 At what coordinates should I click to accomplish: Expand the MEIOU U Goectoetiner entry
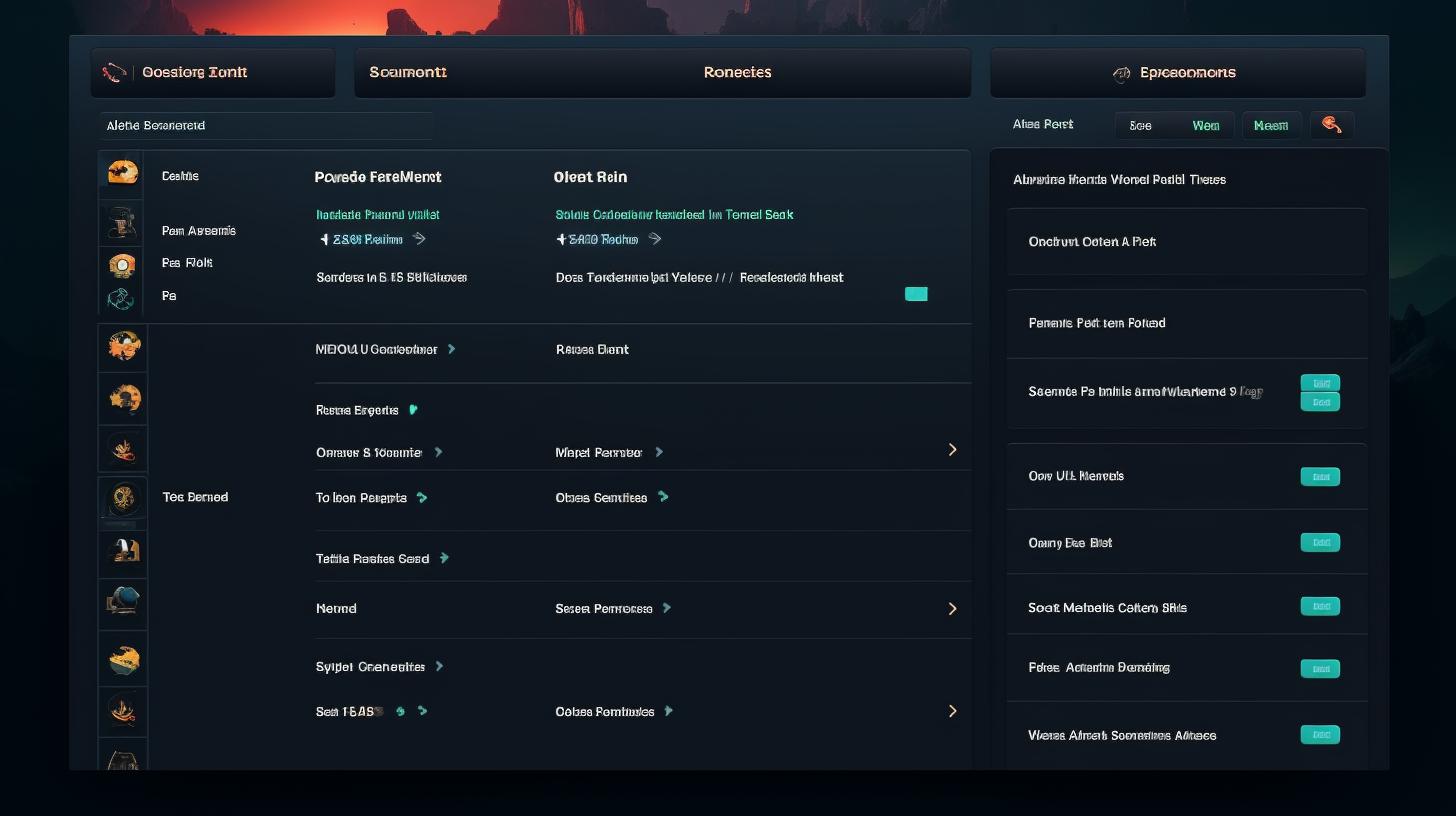coord(451,349)
